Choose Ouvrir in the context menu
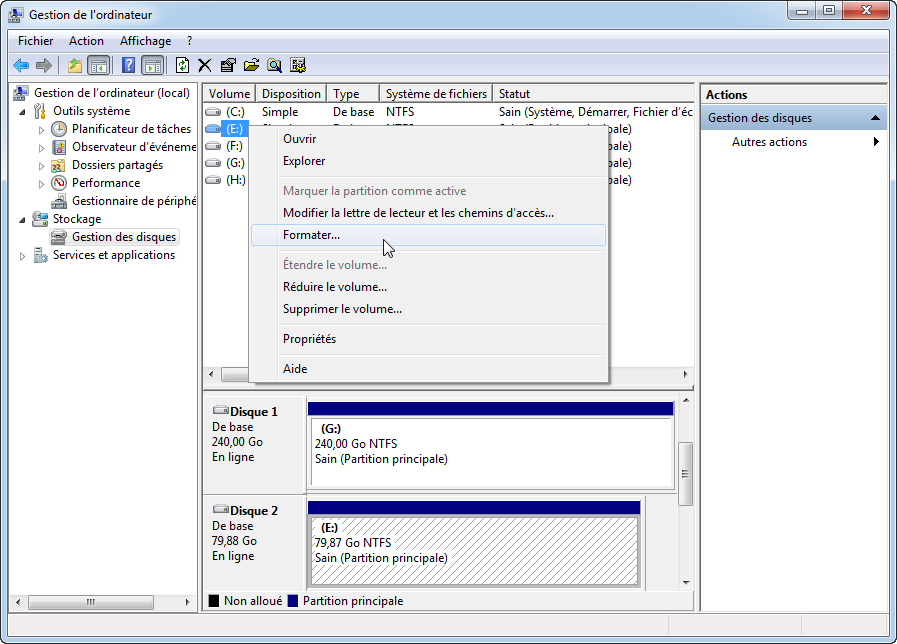897x644 pixels. pyautogui.click(x=428, y=139)
